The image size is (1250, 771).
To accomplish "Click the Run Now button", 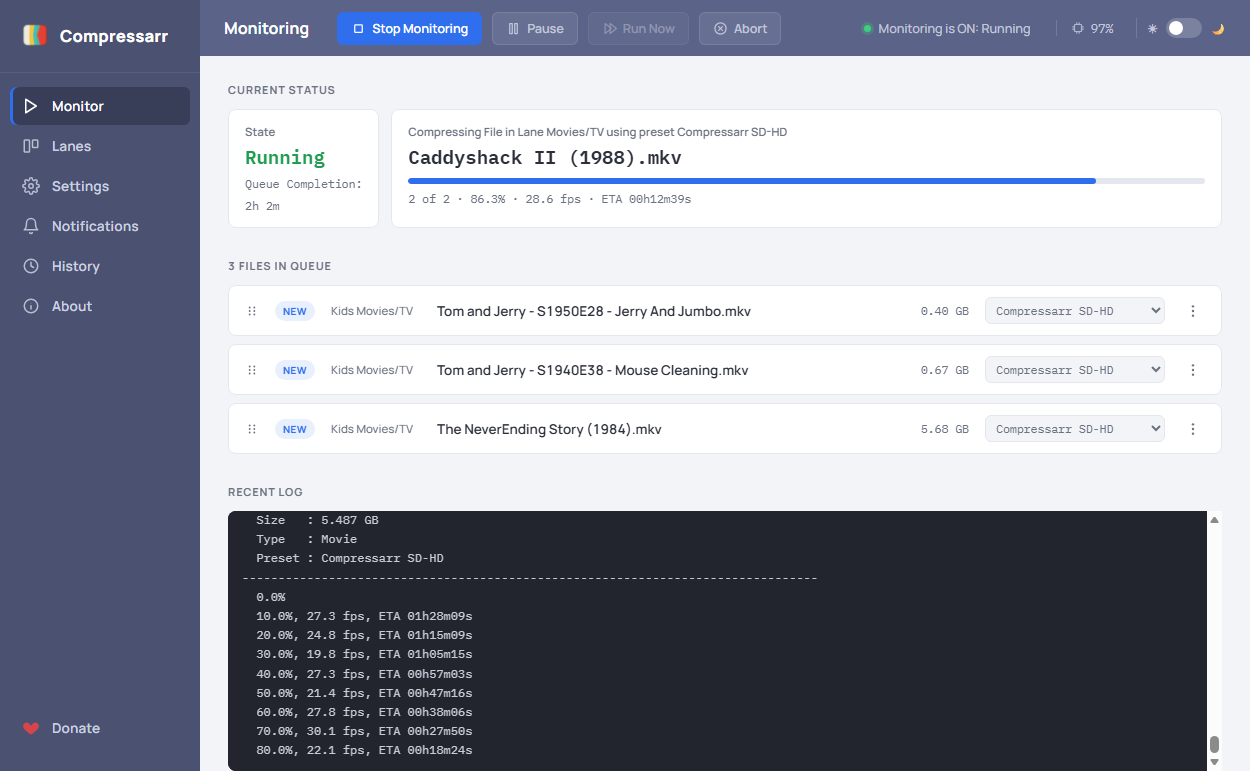I will click(x=638, y=29).
